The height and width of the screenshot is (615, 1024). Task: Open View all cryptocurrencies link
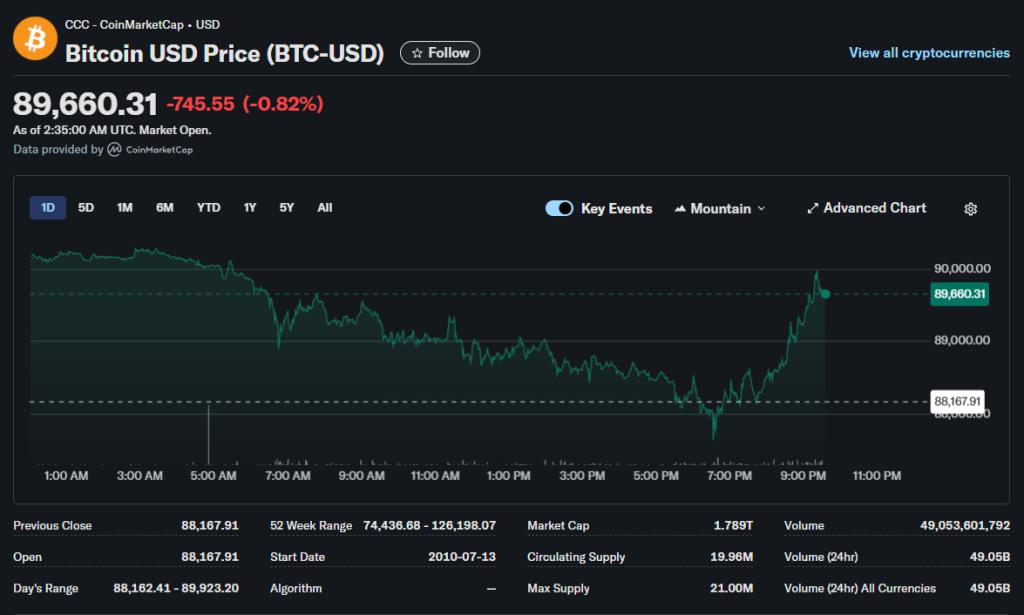(x=929, y=53)
